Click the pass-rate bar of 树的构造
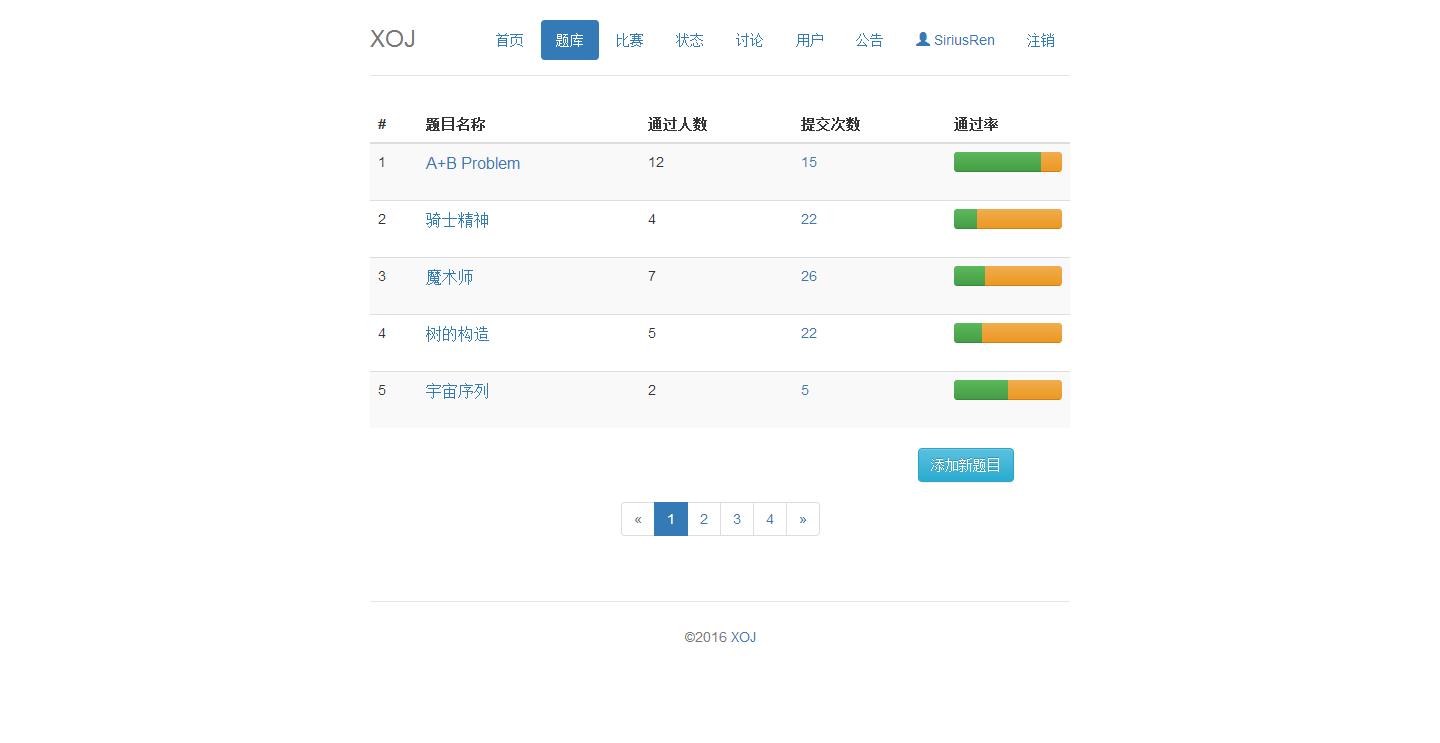The height and width of the screenshot is (743, 1440). coord(1008,333)
